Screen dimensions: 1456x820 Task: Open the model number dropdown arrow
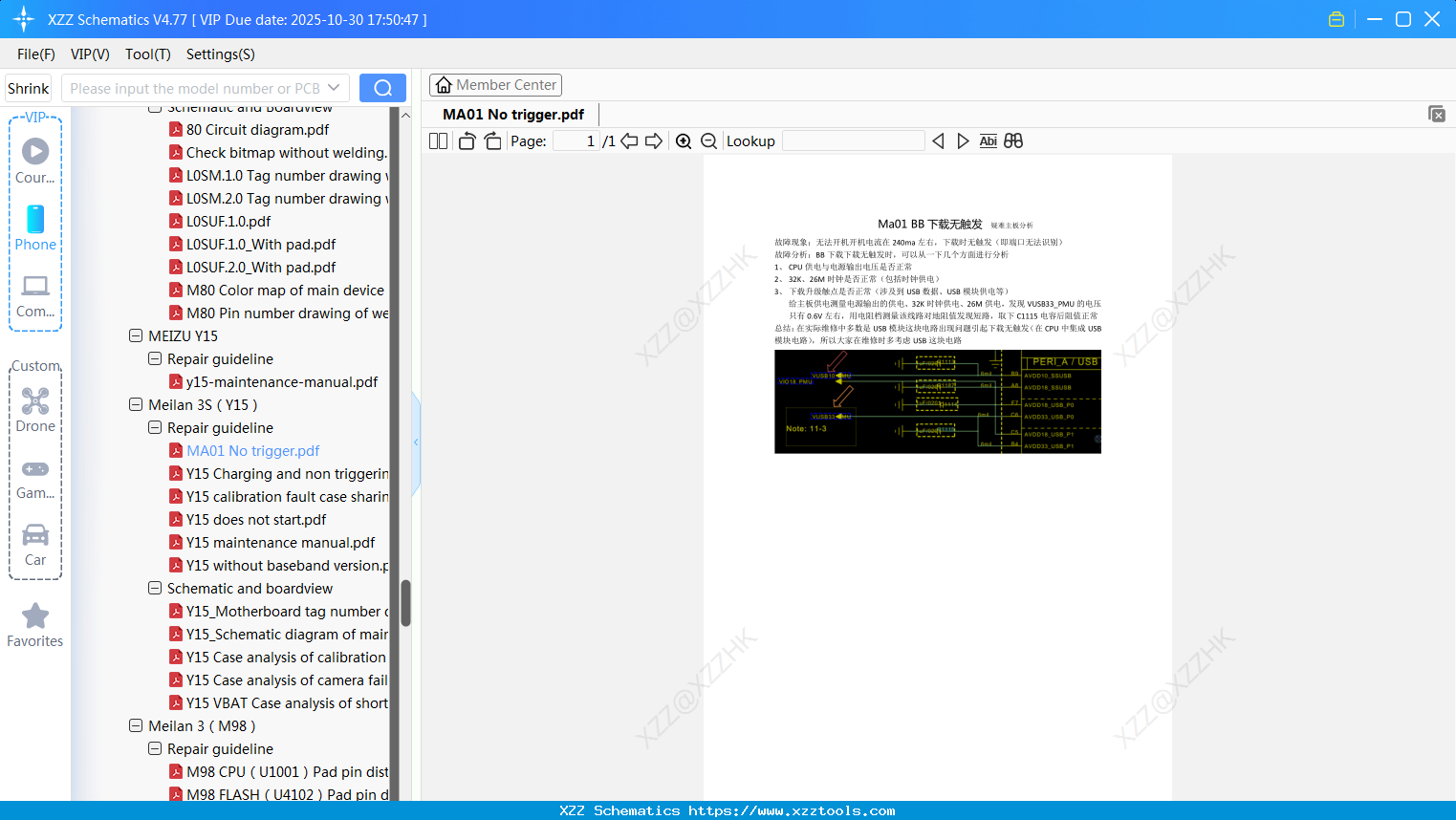click(334, 88)
